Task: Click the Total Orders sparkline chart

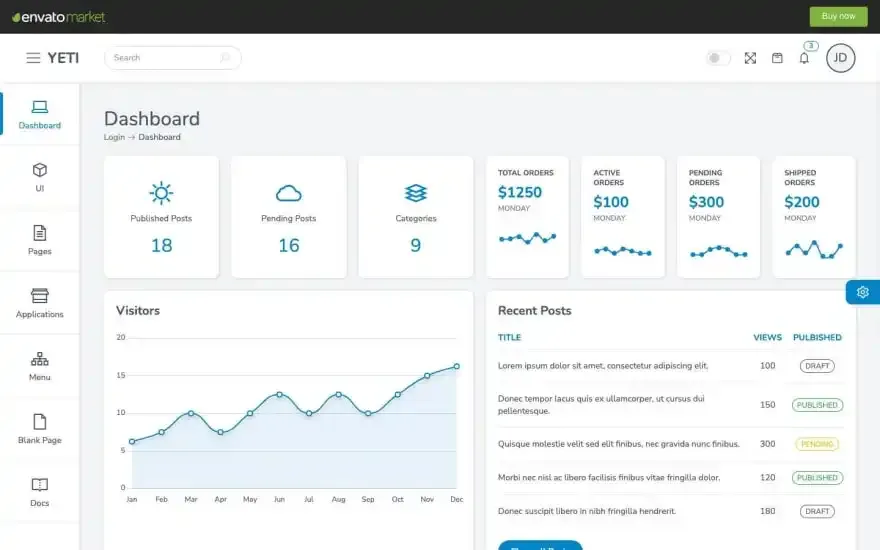Action: coord(528,238)
